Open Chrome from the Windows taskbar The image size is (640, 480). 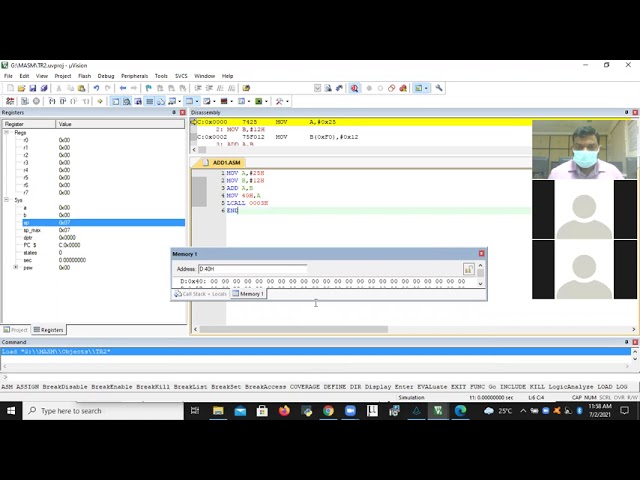pyautogui.click(x=328, y=411)
